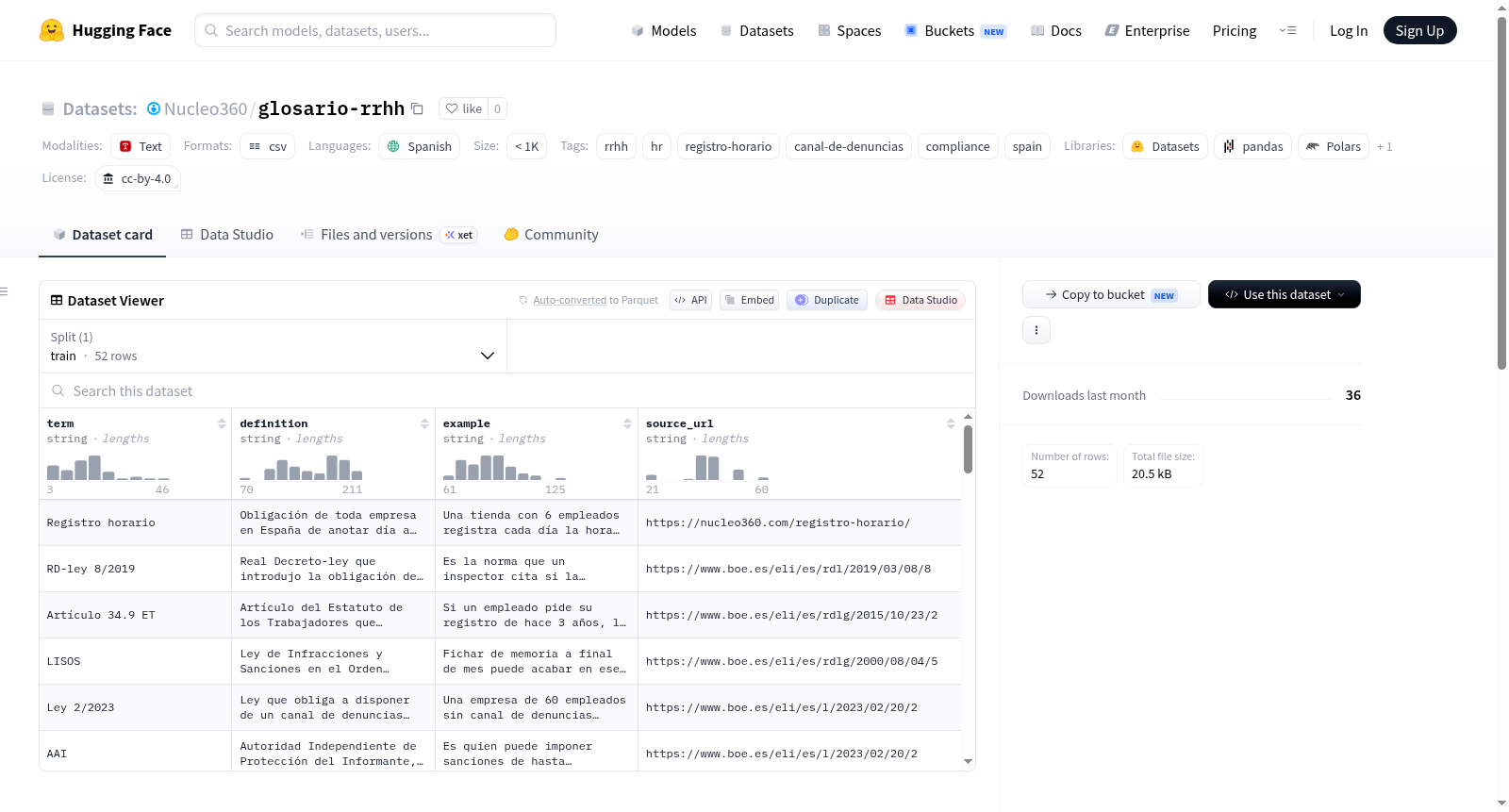The width and height of the screenshot is (1509, 812).
Task: Select the canal-de-denuncias tag
Action: pos(849,146)
